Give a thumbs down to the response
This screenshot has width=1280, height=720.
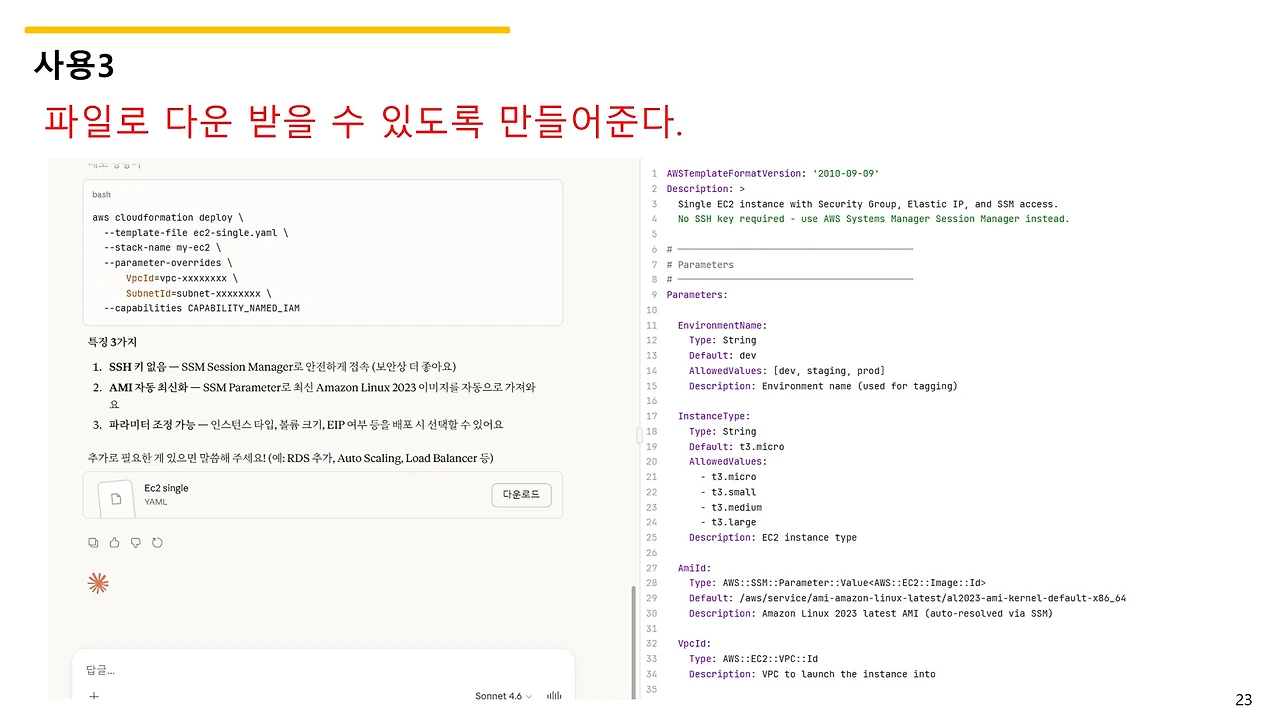137,542
